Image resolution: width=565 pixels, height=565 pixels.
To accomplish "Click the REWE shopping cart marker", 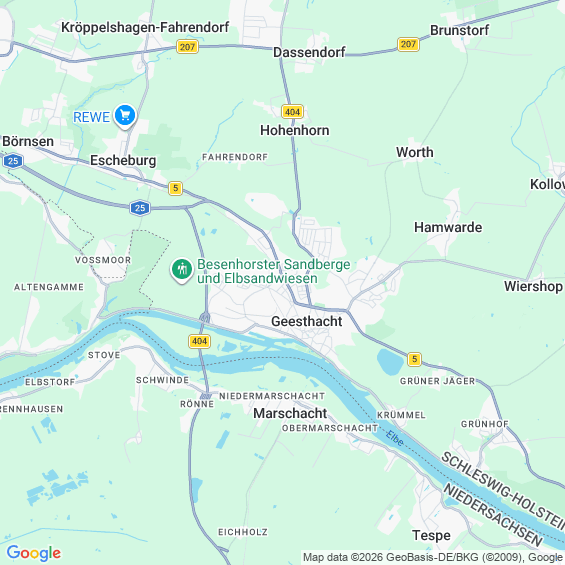I will pos(125,116).
